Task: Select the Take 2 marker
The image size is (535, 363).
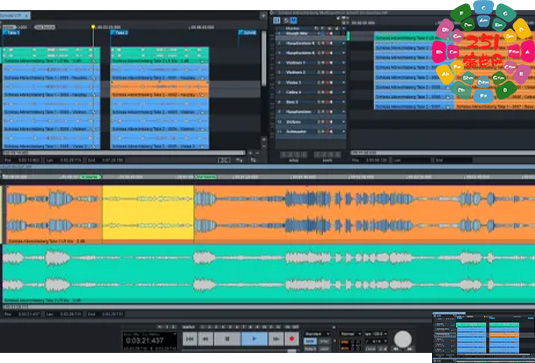Action: pos(120,33)
